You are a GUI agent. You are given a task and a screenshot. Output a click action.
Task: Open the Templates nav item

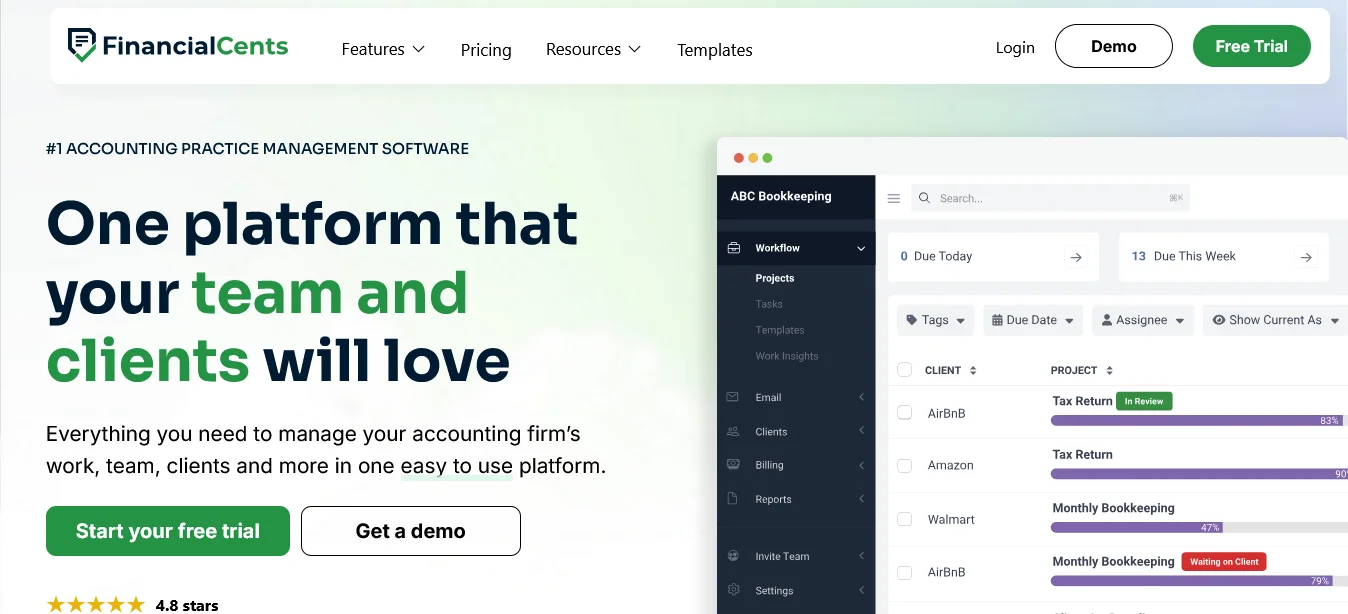715,50
